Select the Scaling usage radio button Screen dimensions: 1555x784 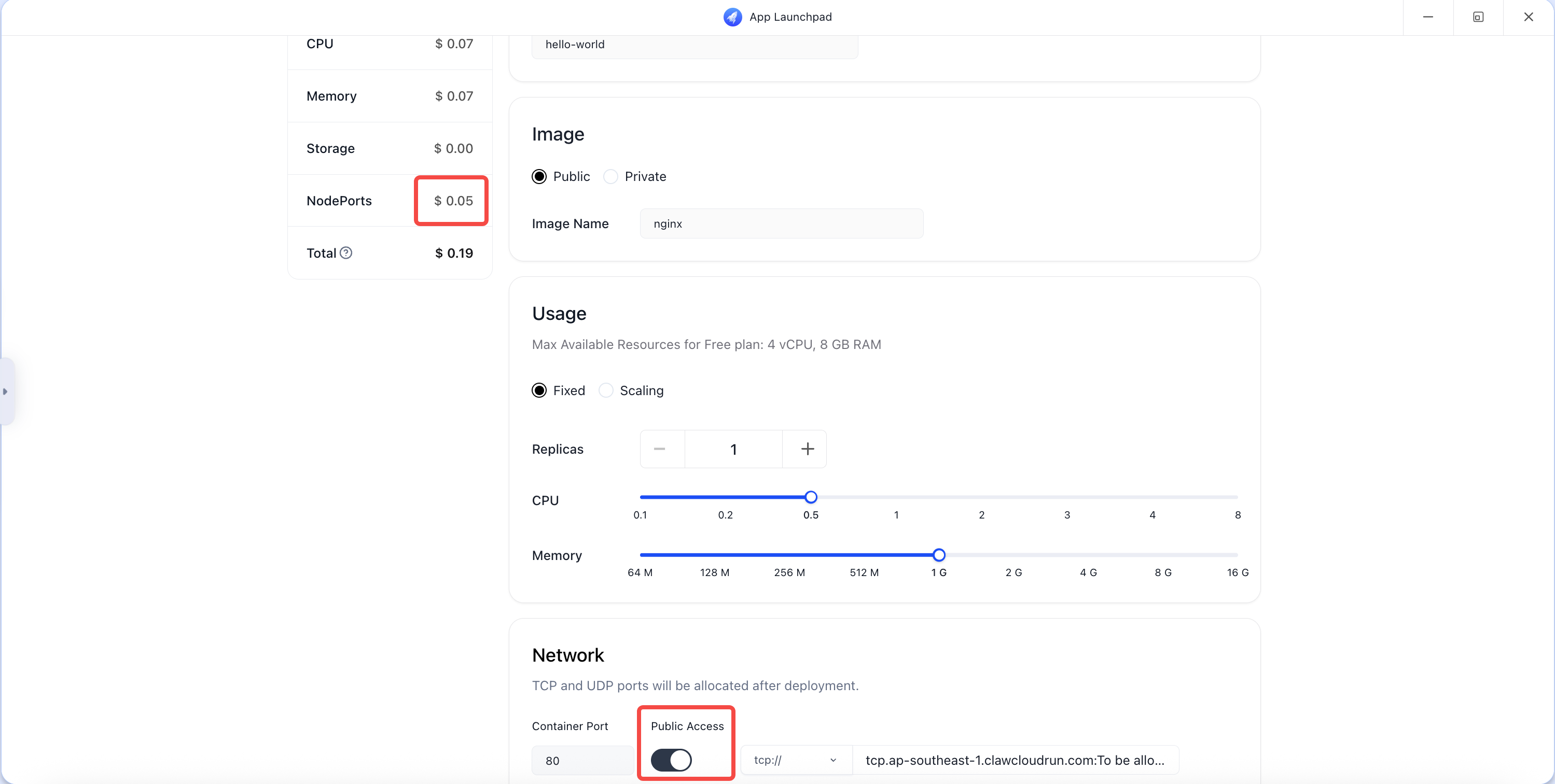coord(606,390)
